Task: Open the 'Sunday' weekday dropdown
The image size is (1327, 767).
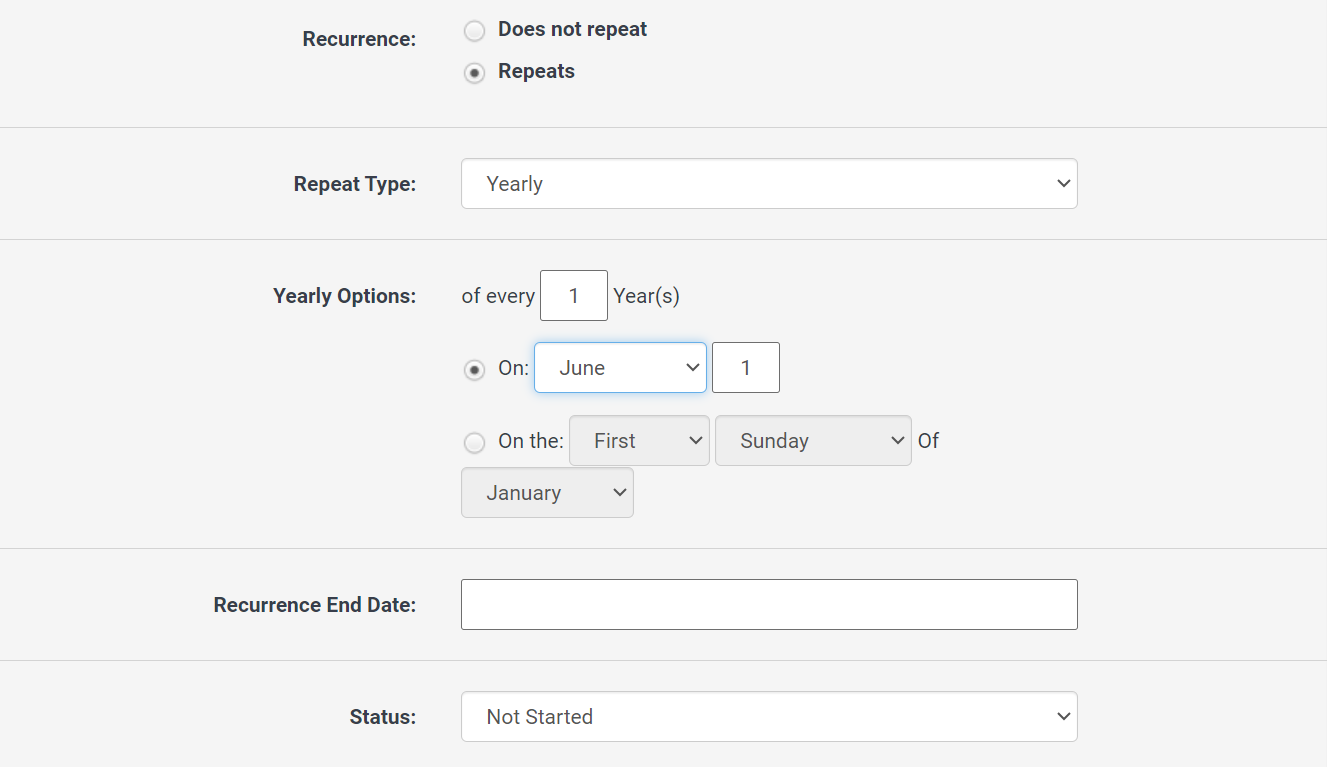Action: (x=813, y=441)
